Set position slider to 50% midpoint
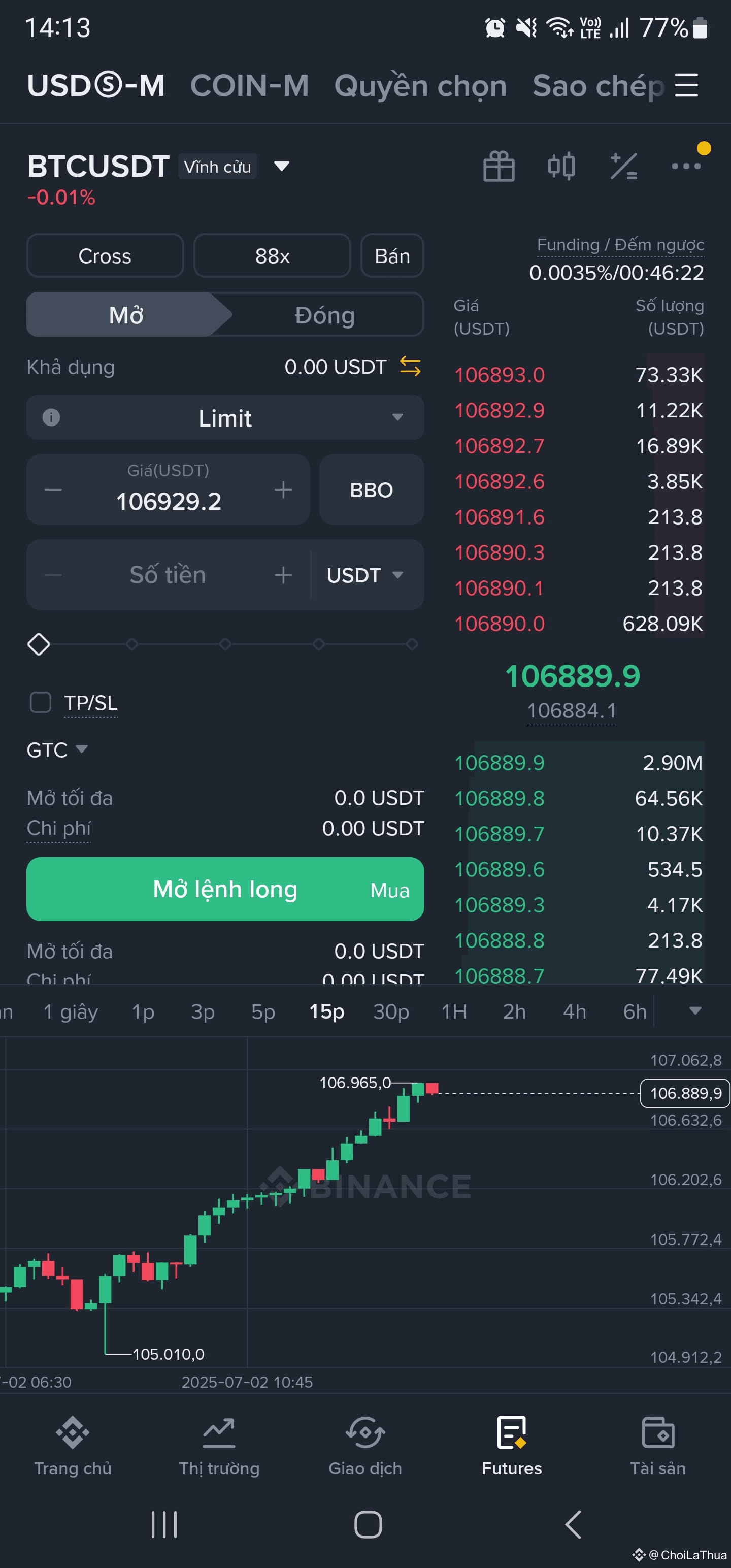 (225, 644)
